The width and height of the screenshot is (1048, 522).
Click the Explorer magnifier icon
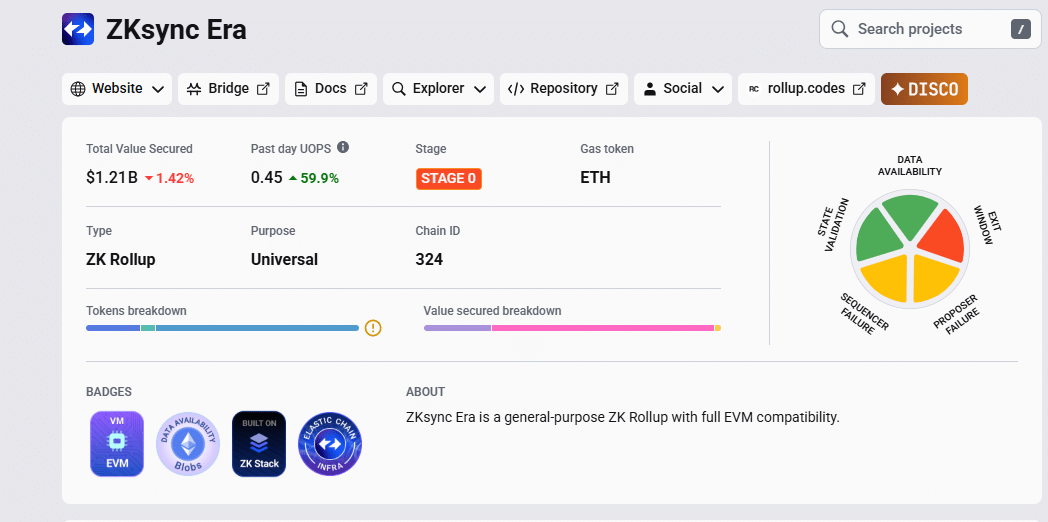(399, 89)
